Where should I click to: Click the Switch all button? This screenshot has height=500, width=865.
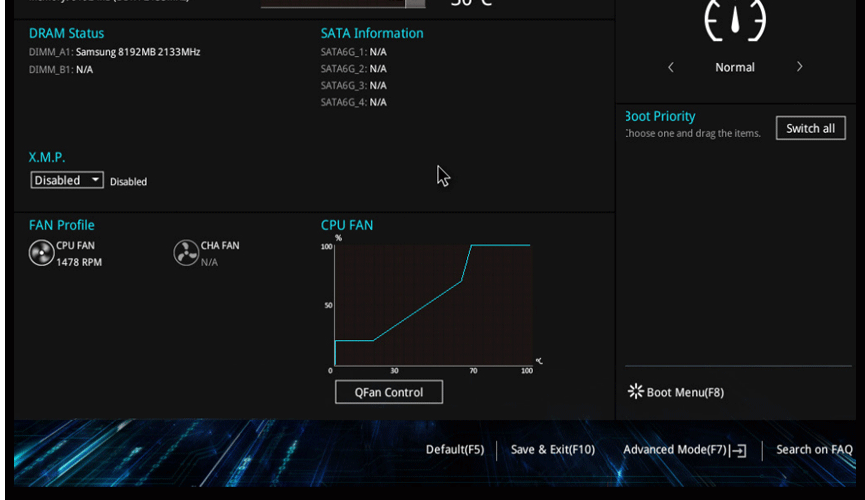pos(810,128)
